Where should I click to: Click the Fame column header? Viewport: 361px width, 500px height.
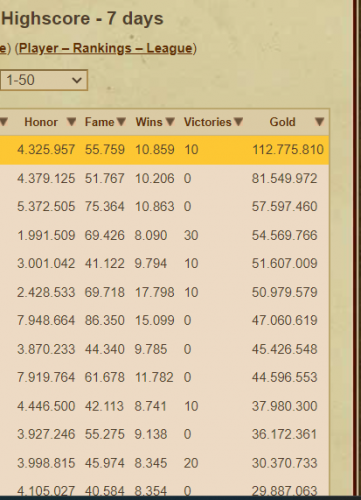click(99, 122)
